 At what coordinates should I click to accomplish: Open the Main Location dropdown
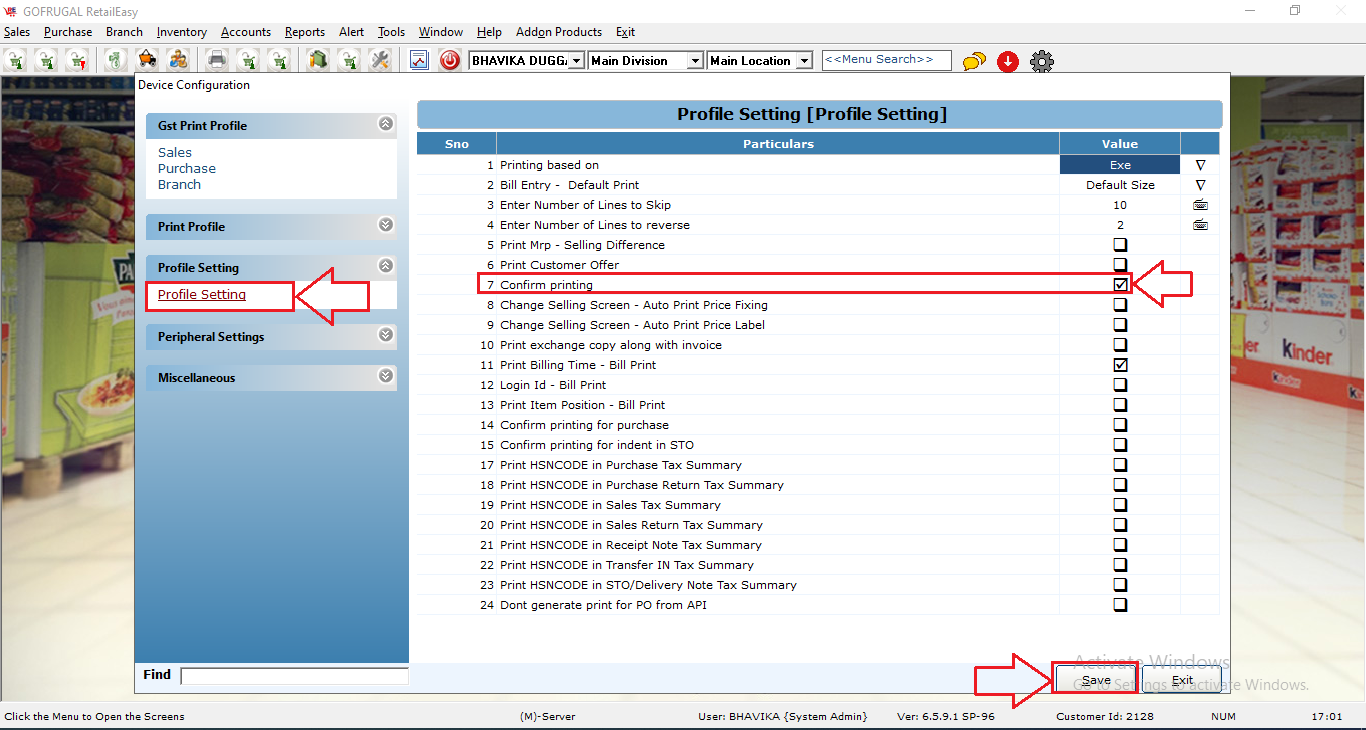(806, 61)
